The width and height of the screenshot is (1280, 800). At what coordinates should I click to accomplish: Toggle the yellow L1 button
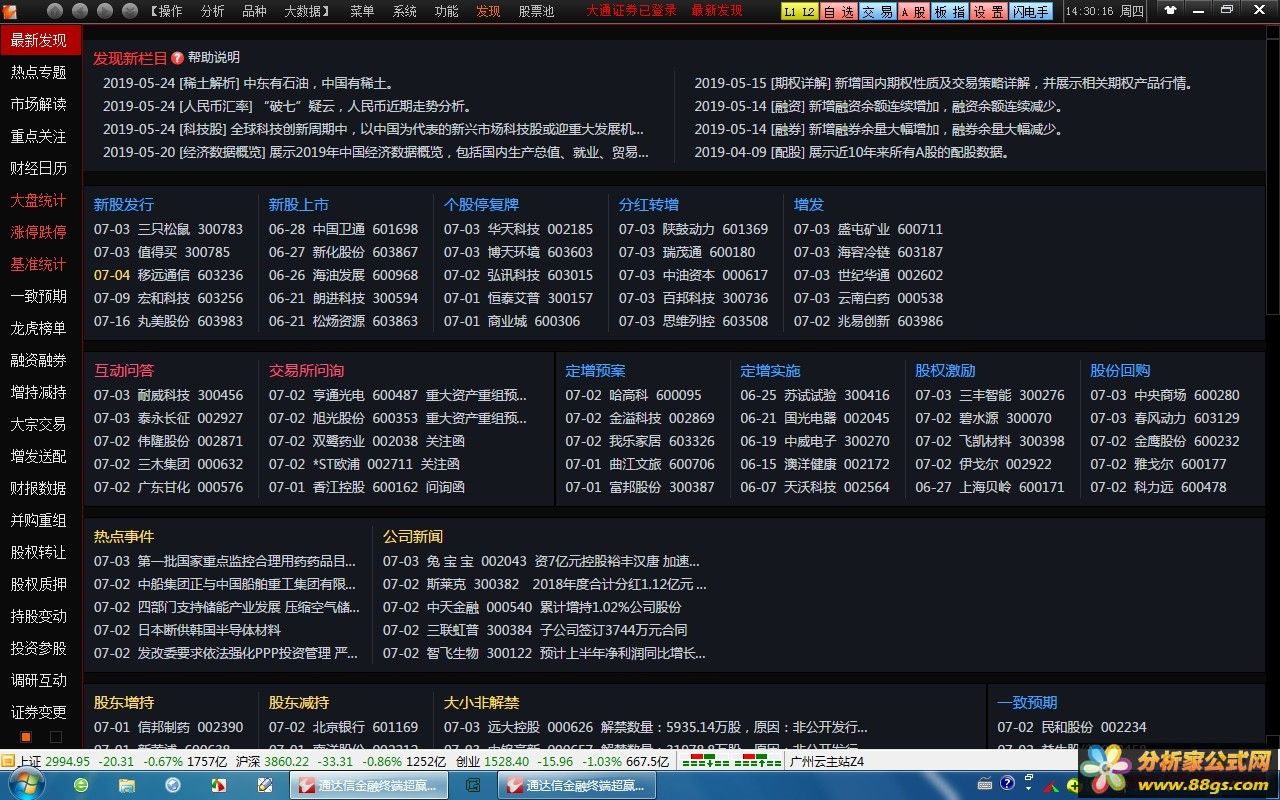(790, 12)
